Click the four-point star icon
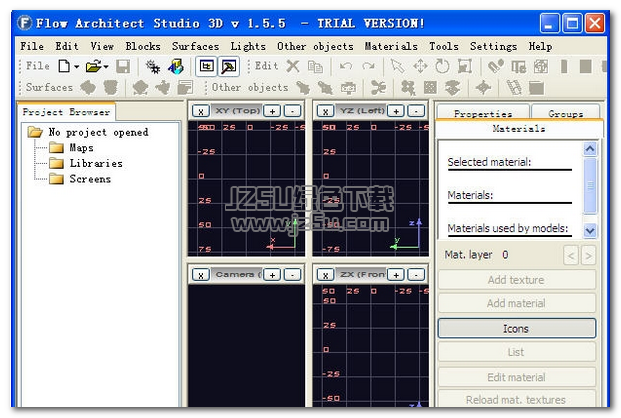This screenshot has height=418, width=621. click(x=483, y=88)
